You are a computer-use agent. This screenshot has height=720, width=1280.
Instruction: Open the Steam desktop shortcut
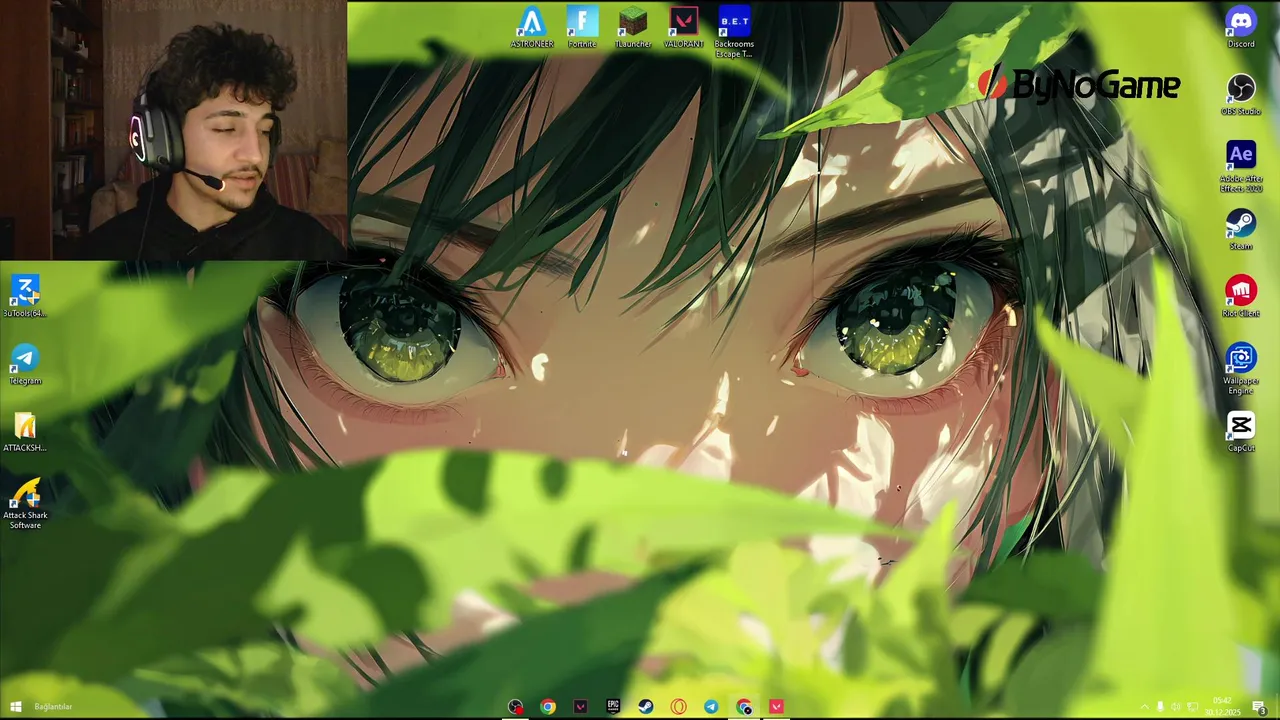tap(1241, 229)
